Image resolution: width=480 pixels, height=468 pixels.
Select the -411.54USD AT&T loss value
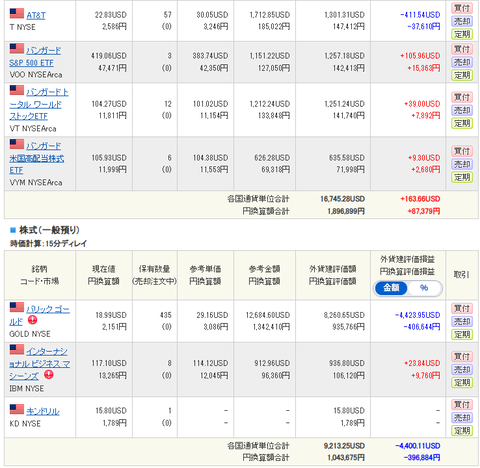420,15
